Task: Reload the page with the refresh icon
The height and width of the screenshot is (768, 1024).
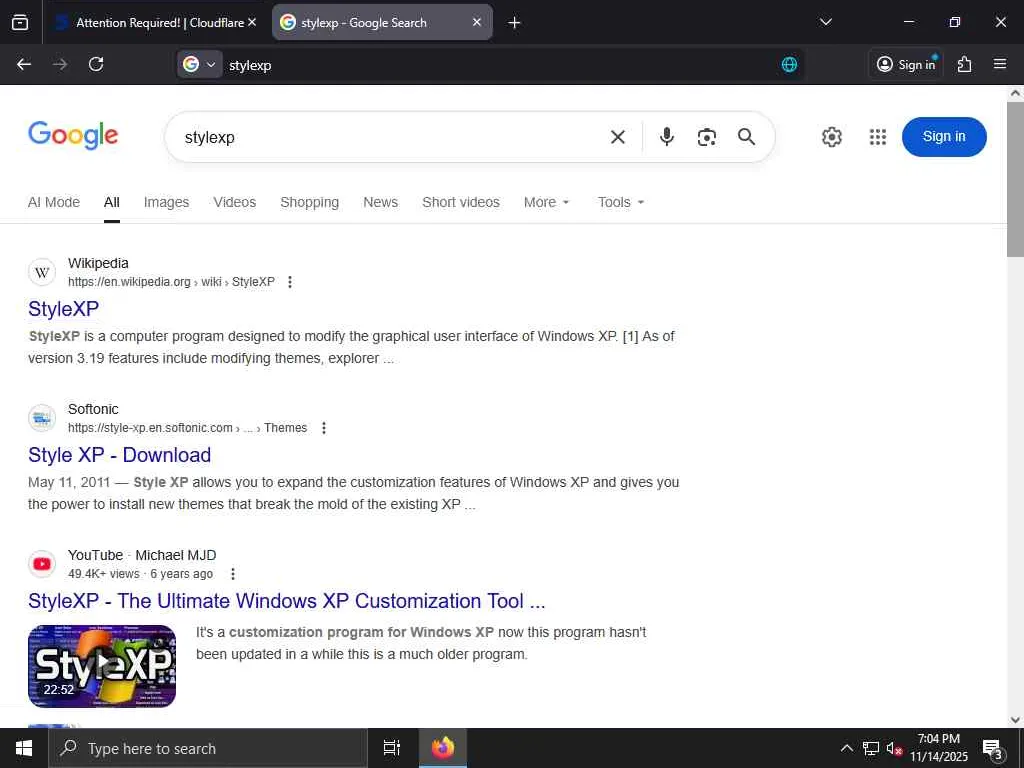Action: 96,64
